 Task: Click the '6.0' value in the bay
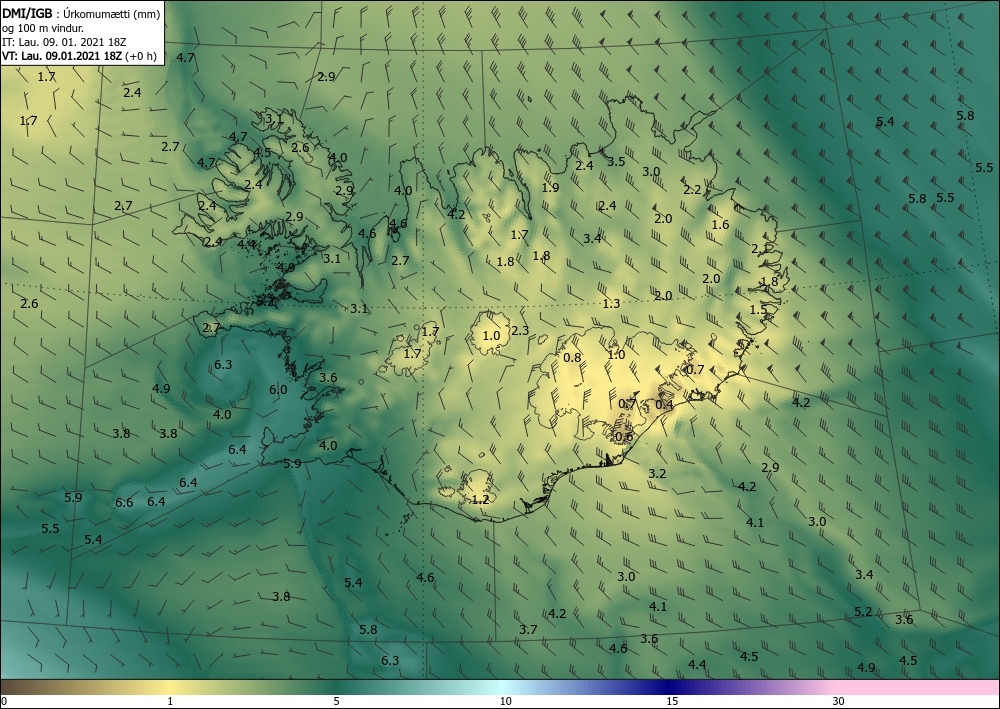tap(278, 390)
